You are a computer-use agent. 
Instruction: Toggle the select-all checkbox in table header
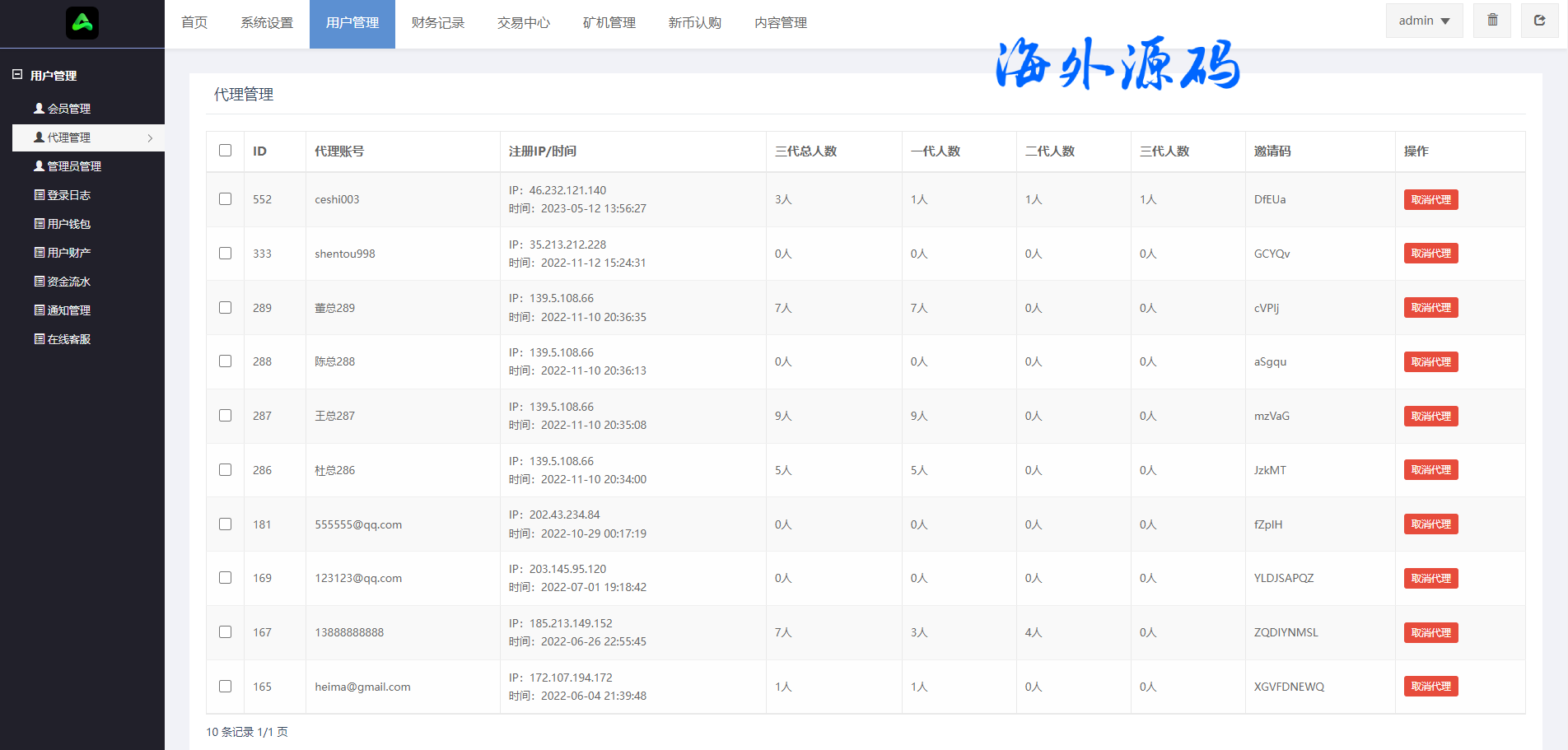point(225,151)
